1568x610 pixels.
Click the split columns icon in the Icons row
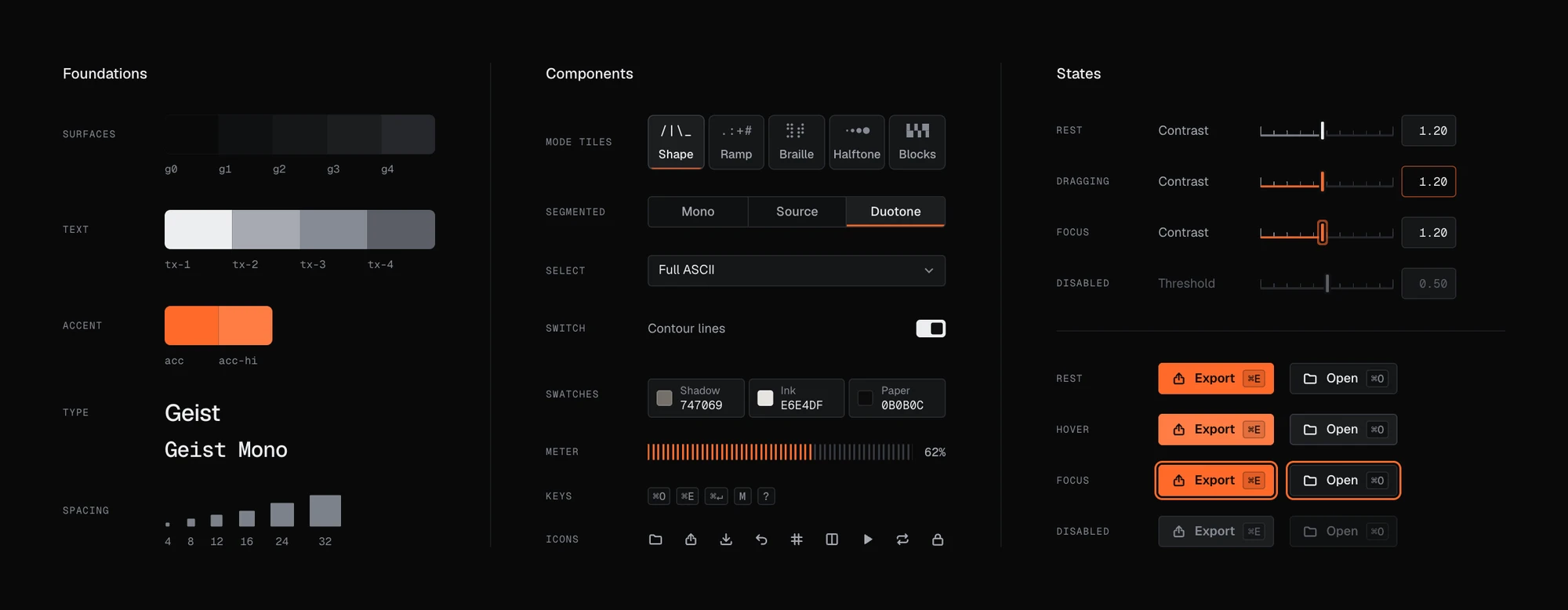(832, 539)
